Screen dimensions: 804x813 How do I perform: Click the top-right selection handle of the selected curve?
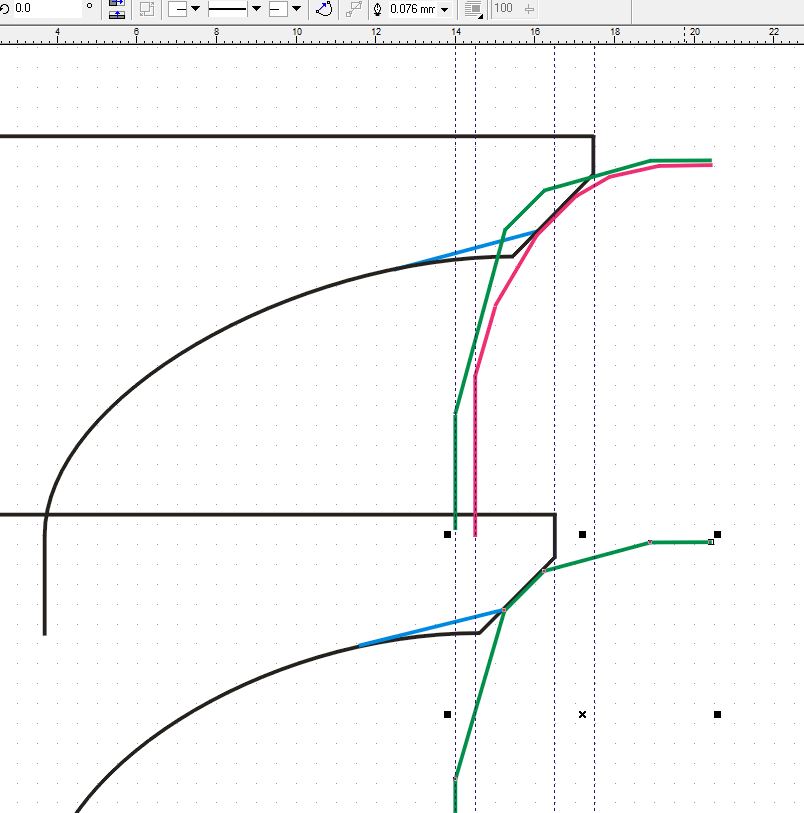717,534
